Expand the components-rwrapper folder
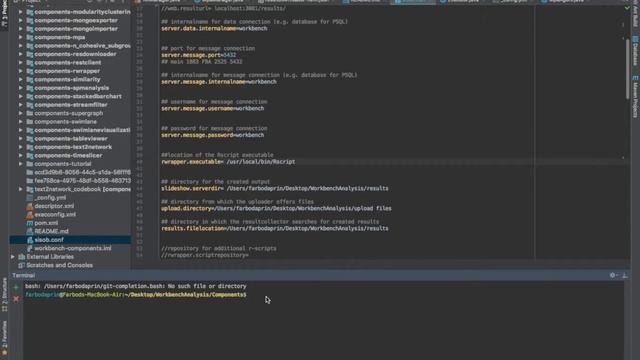Image resolution: width=640 pixels, height=360 pixels. pos(20,71)
